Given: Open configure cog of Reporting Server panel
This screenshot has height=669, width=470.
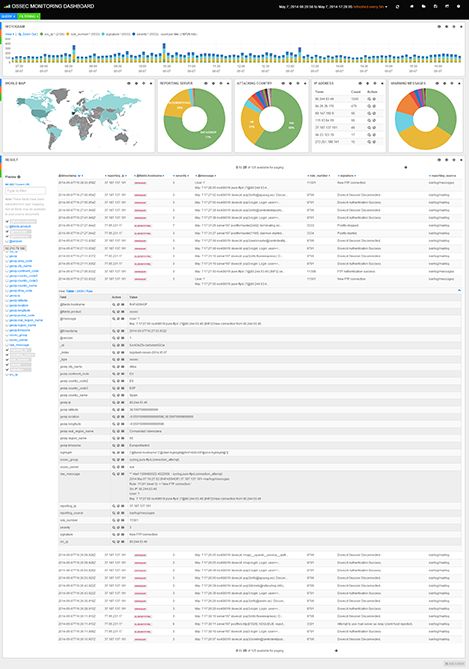Looking at the screenshot, I should 213,83.
